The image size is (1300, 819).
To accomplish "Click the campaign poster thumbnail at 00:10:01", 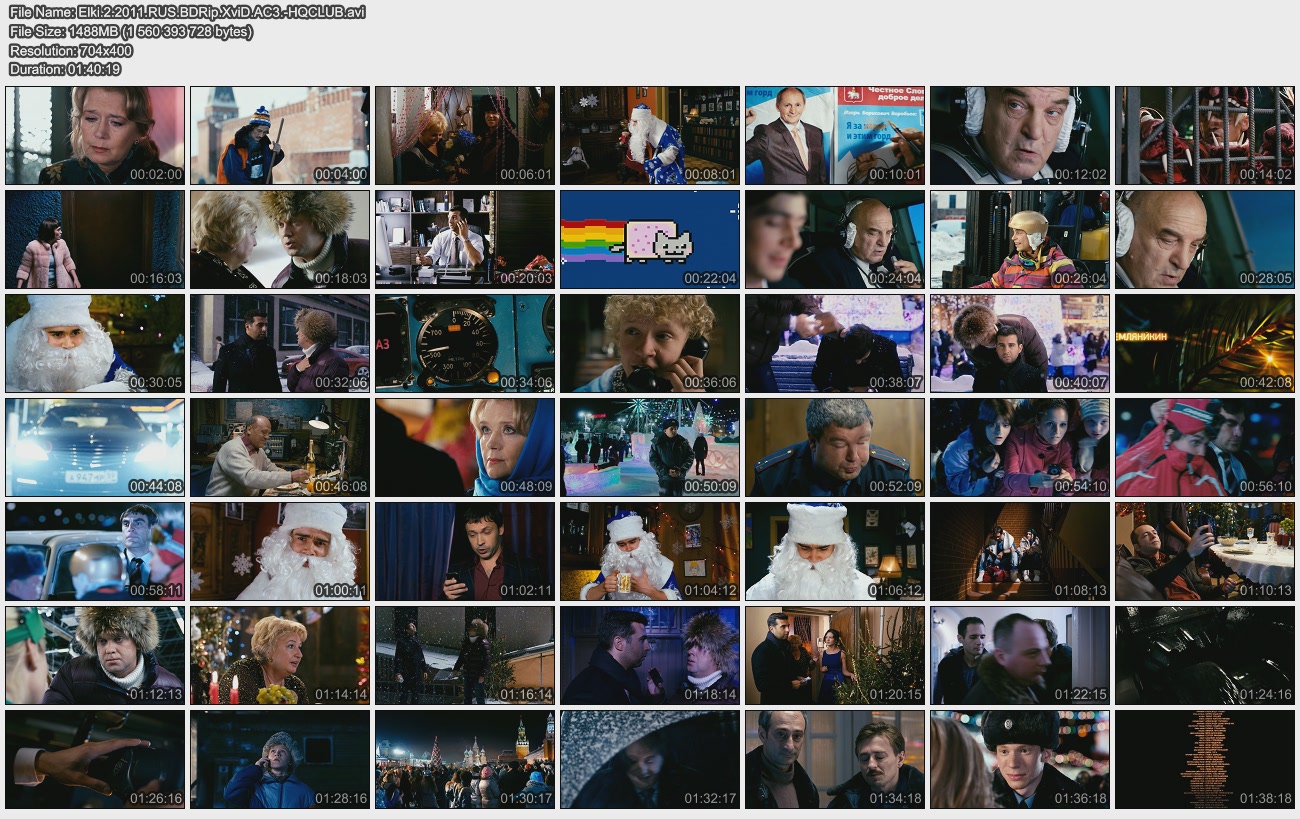I will point(835,136).
